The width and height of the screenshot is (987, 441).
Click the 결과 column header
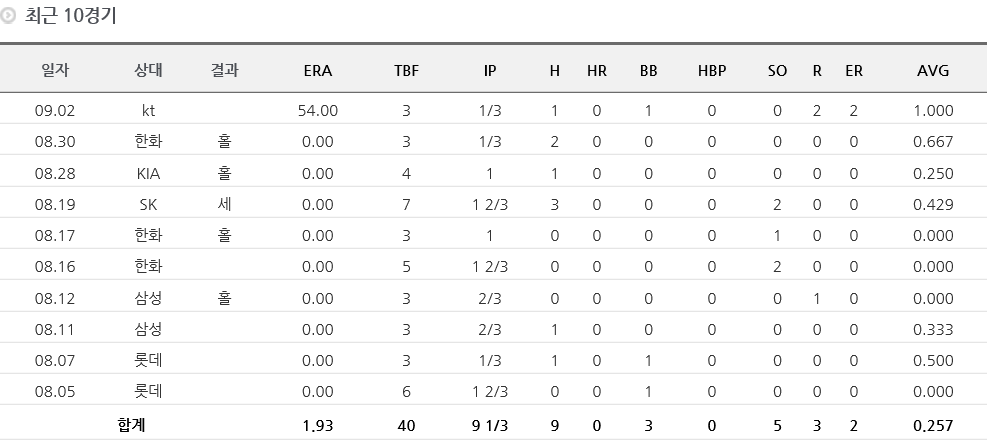coord(225,71)
